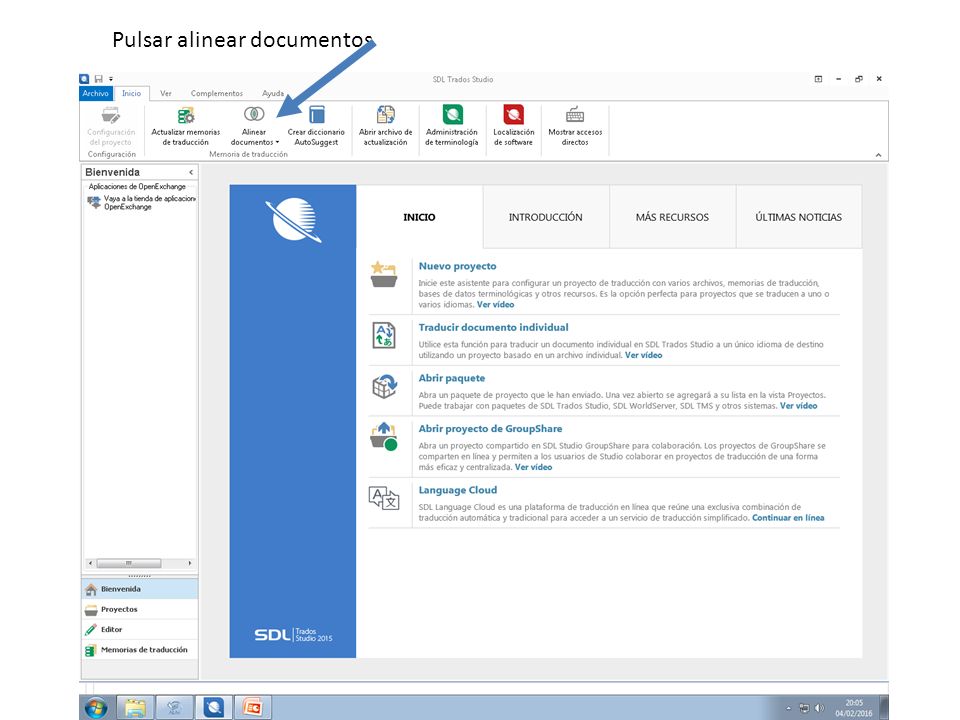960x720 pixels.
Task: Click the Traducir documento individual icon
Action: 384,336
